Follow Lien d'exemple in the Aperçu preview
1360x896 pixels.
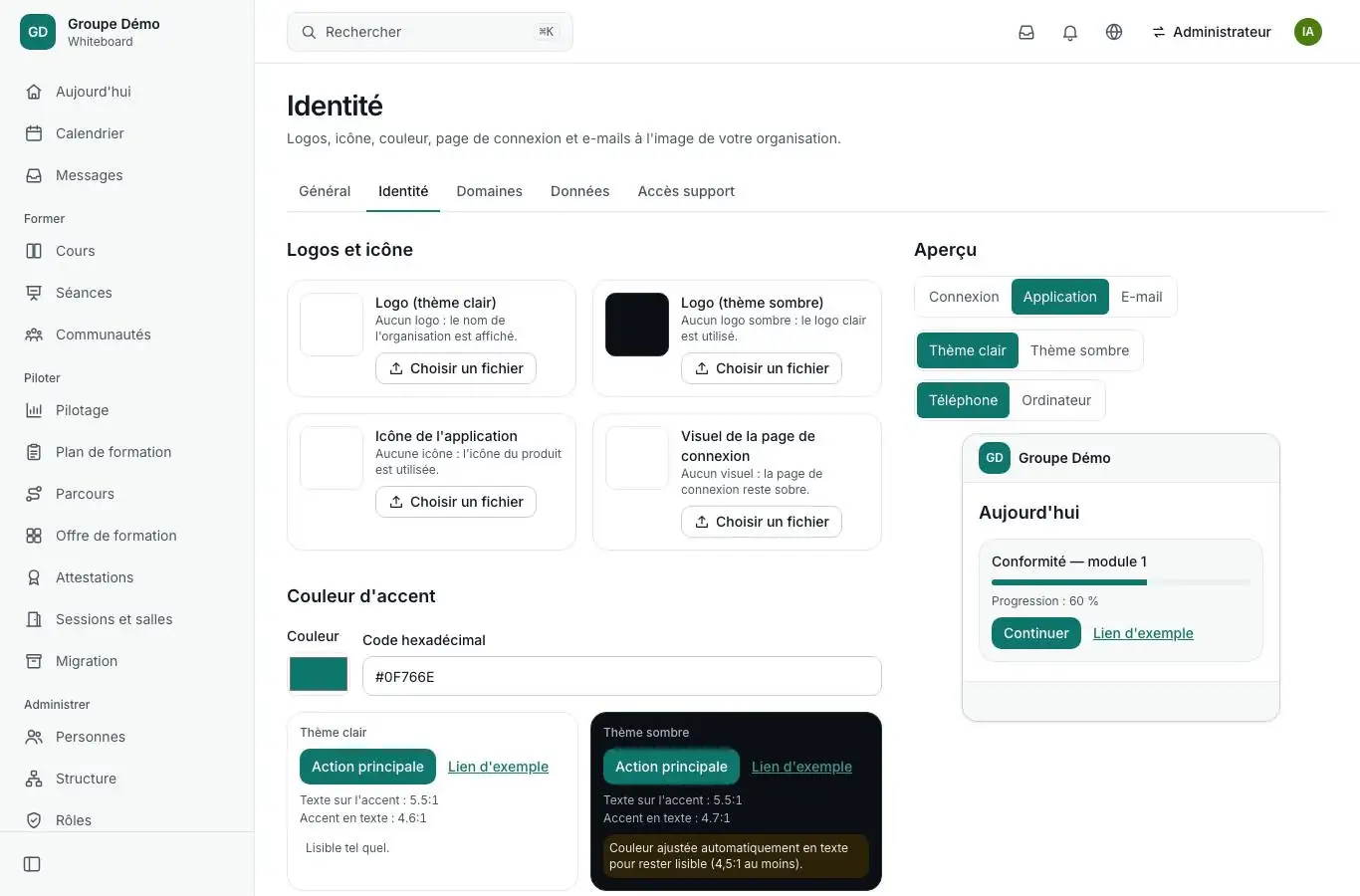pyautogui.click(x=1143, y=633)
